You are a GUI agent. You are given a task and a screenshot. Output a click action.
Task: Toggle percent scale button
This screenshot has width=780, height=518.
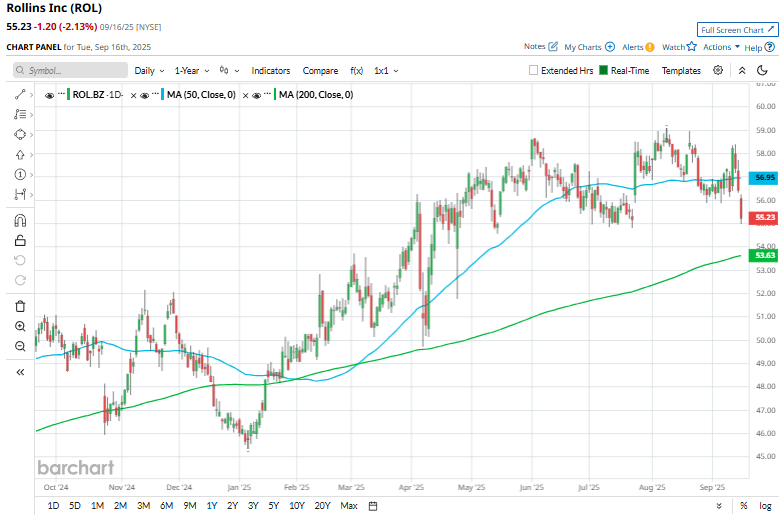[744, 506]
